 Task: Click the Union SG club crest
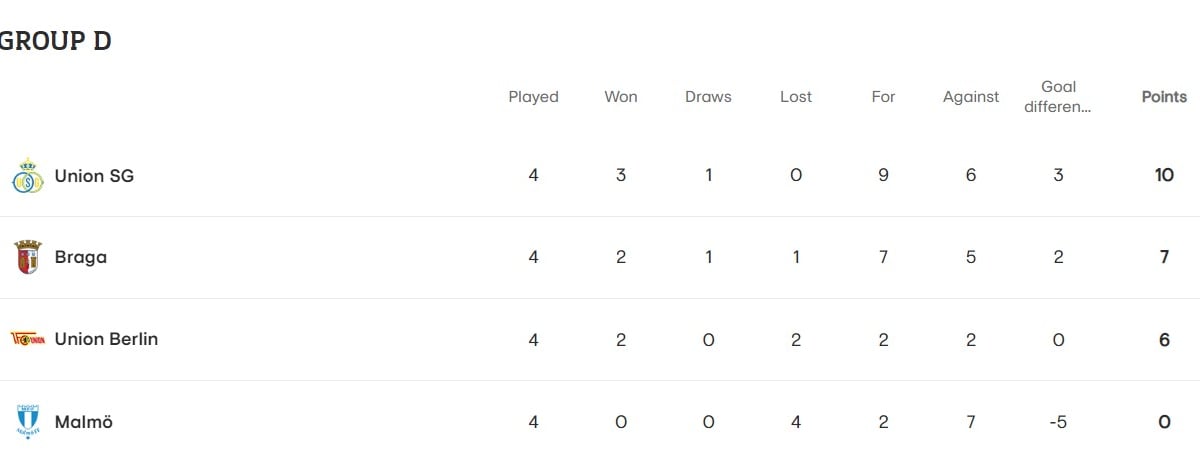[x=27, y=176]
